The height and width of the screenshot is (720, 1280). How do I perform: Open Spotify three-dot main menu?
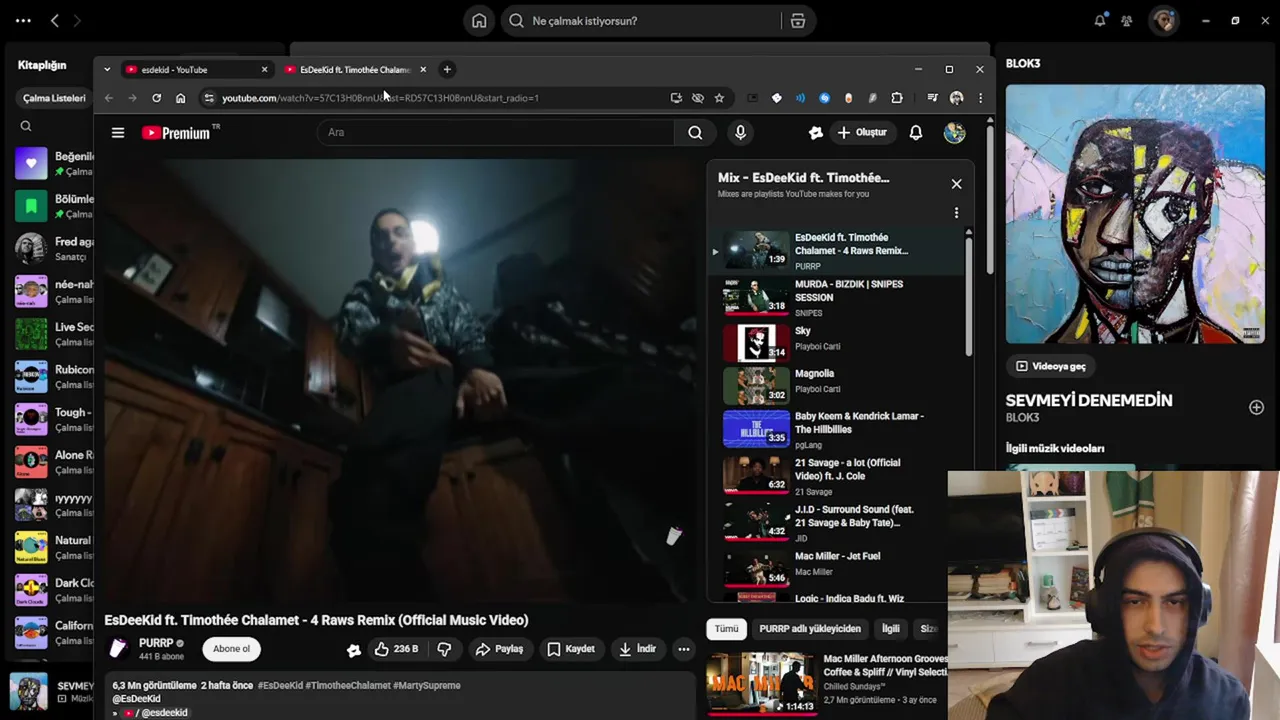coord(23,20)
